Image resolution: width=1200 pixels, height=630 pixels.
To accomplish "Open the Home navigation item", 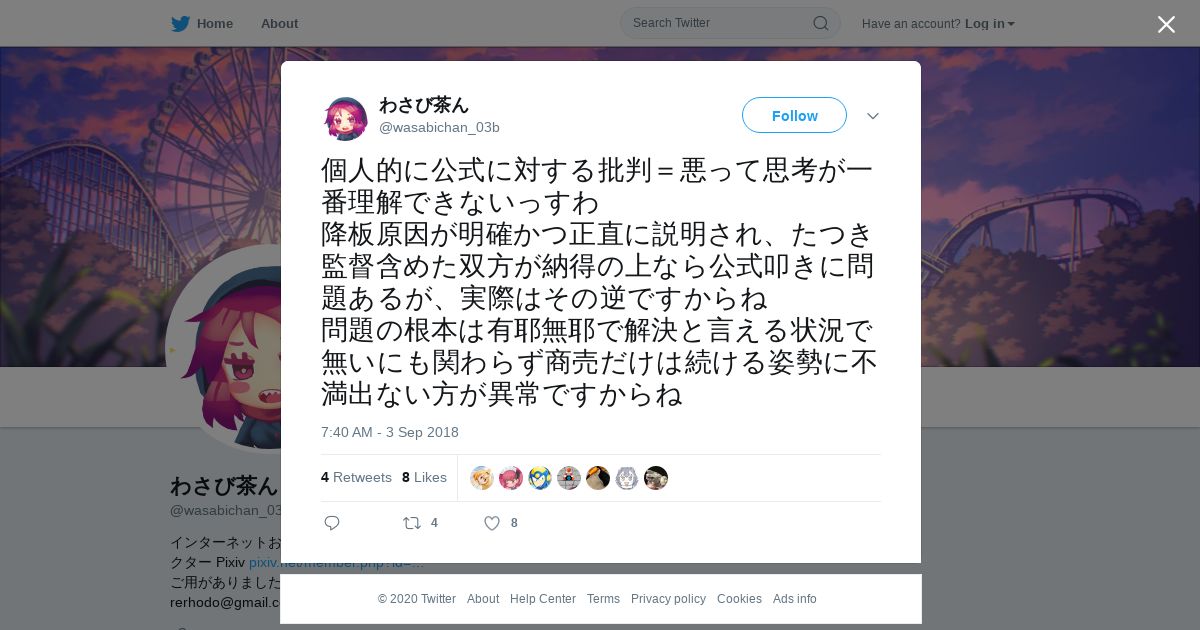I will coord(214,24).
